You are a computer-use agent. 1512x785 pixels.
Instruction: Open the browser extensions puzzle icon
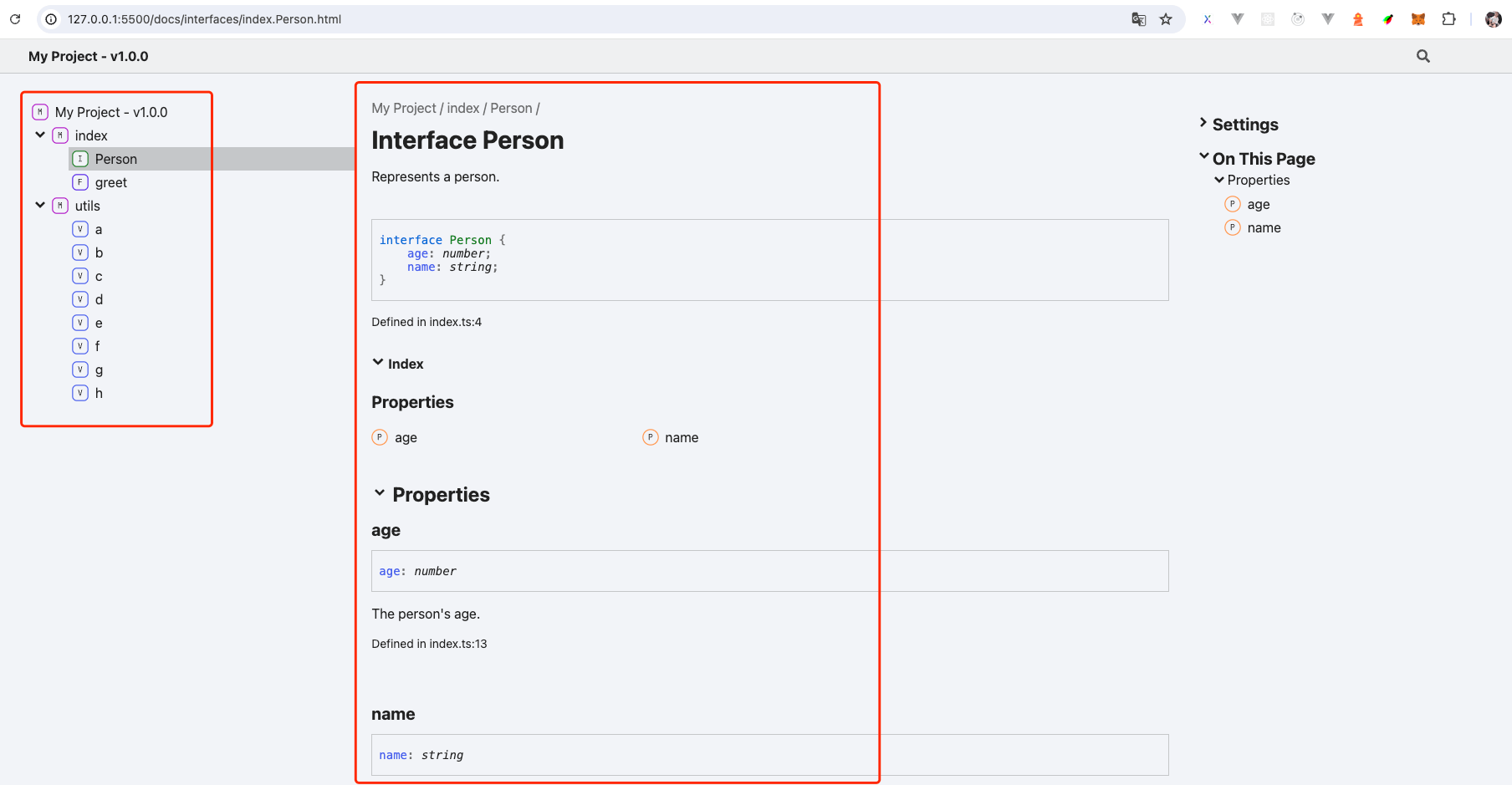[x=1448, y=19]
